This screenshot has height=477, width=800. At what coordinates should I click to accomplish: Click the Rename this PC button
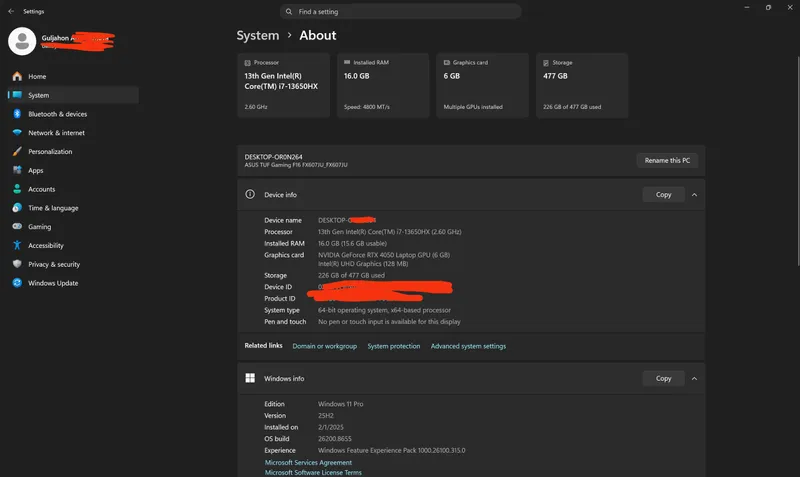[667, 160]
